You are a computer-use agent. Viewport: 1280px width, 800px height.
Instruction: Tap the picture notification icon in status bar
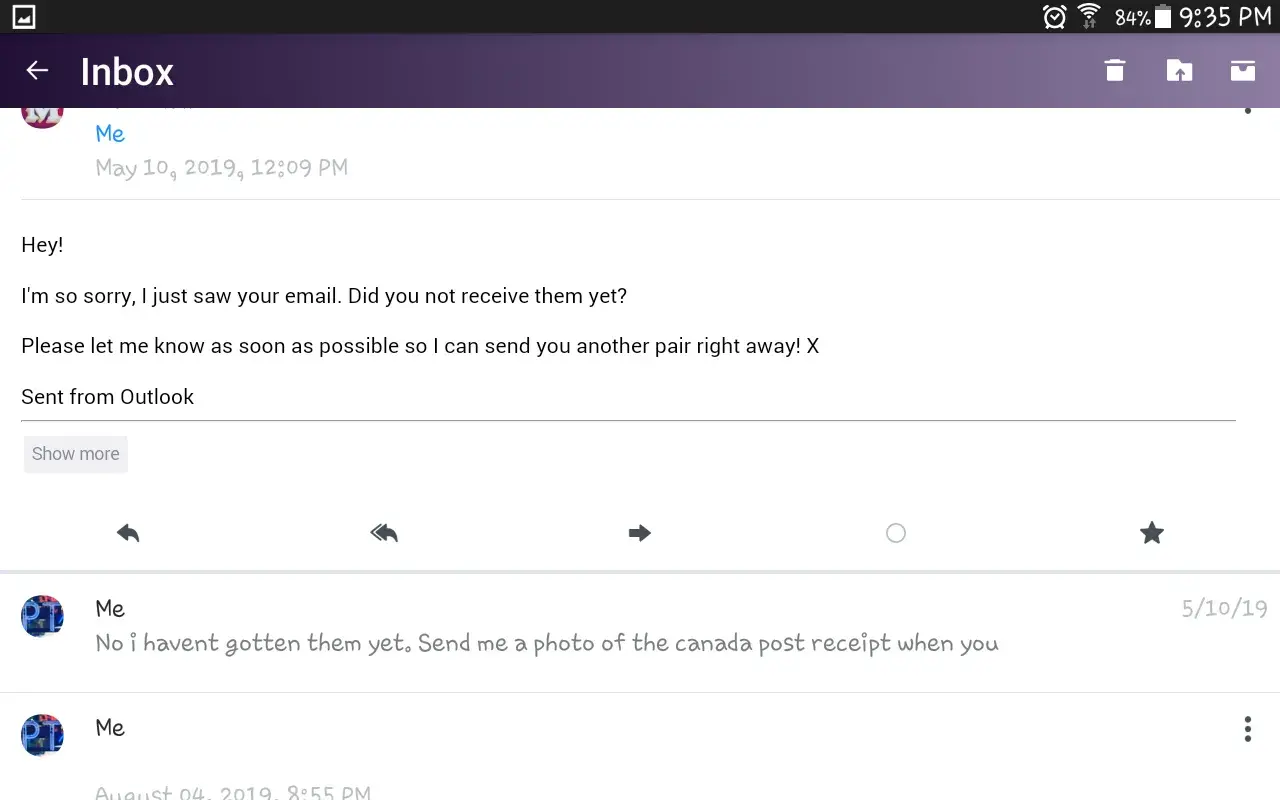tap(23, 16)
